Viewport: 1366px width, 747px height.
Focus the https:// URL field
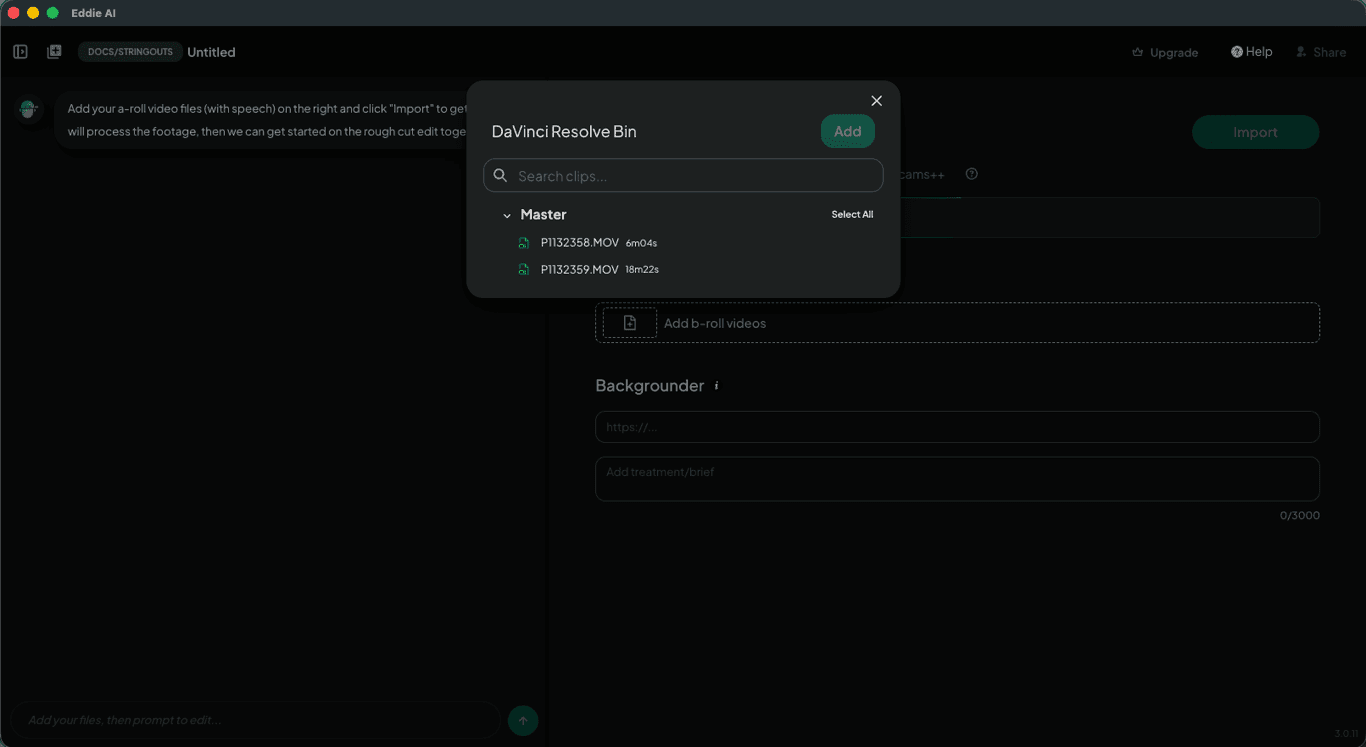957,427
